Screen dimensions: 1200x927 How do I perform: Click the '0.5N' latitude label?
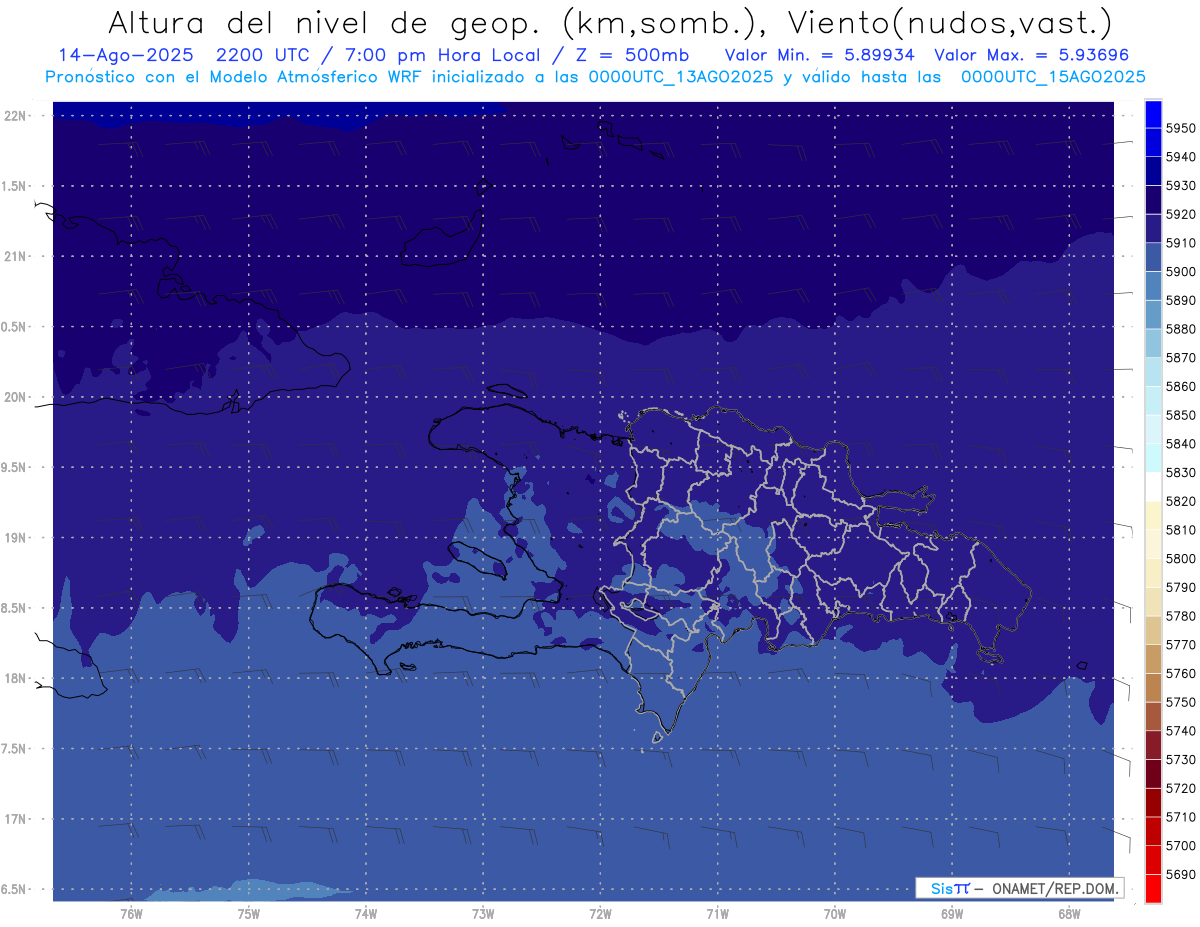[x=15, y=327]
